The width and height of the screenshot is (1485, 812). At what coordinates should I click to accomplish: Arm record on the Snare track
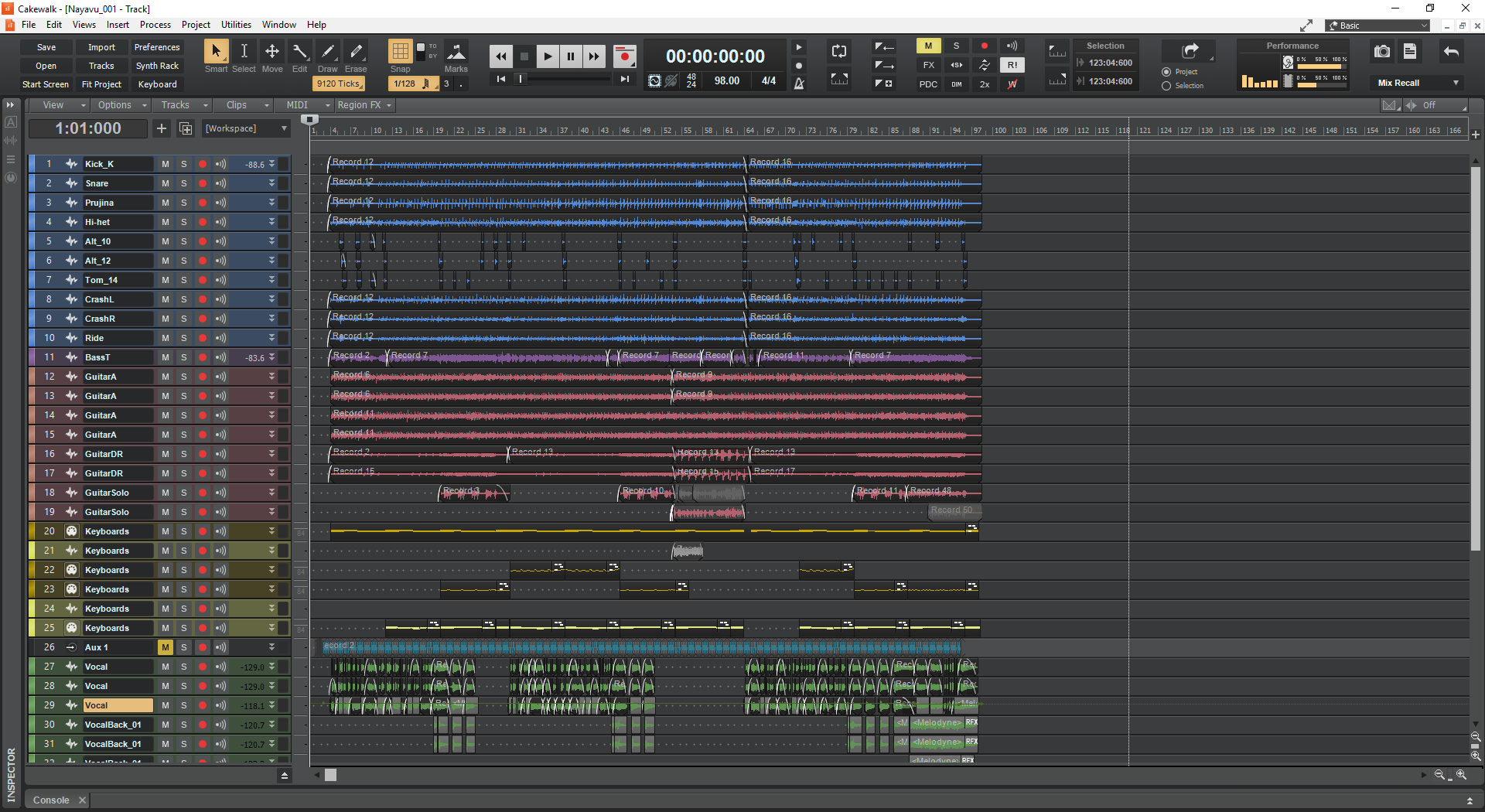click(203, 183)
